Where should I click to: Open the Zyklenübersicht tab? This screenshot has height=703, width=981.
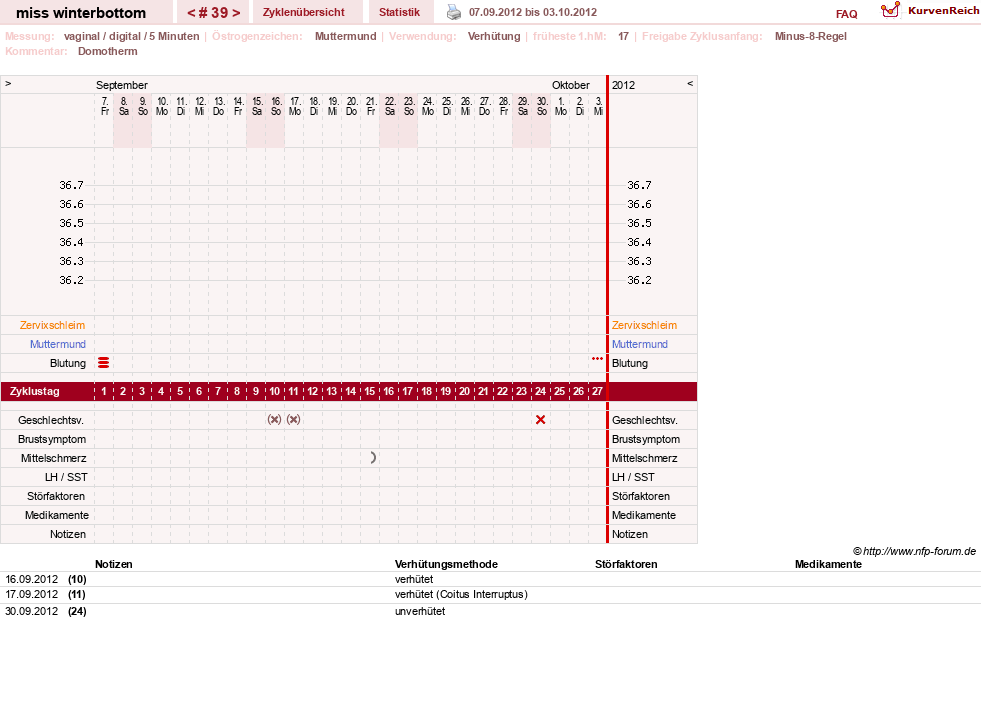pyautogui.click(x=303, y=12)
